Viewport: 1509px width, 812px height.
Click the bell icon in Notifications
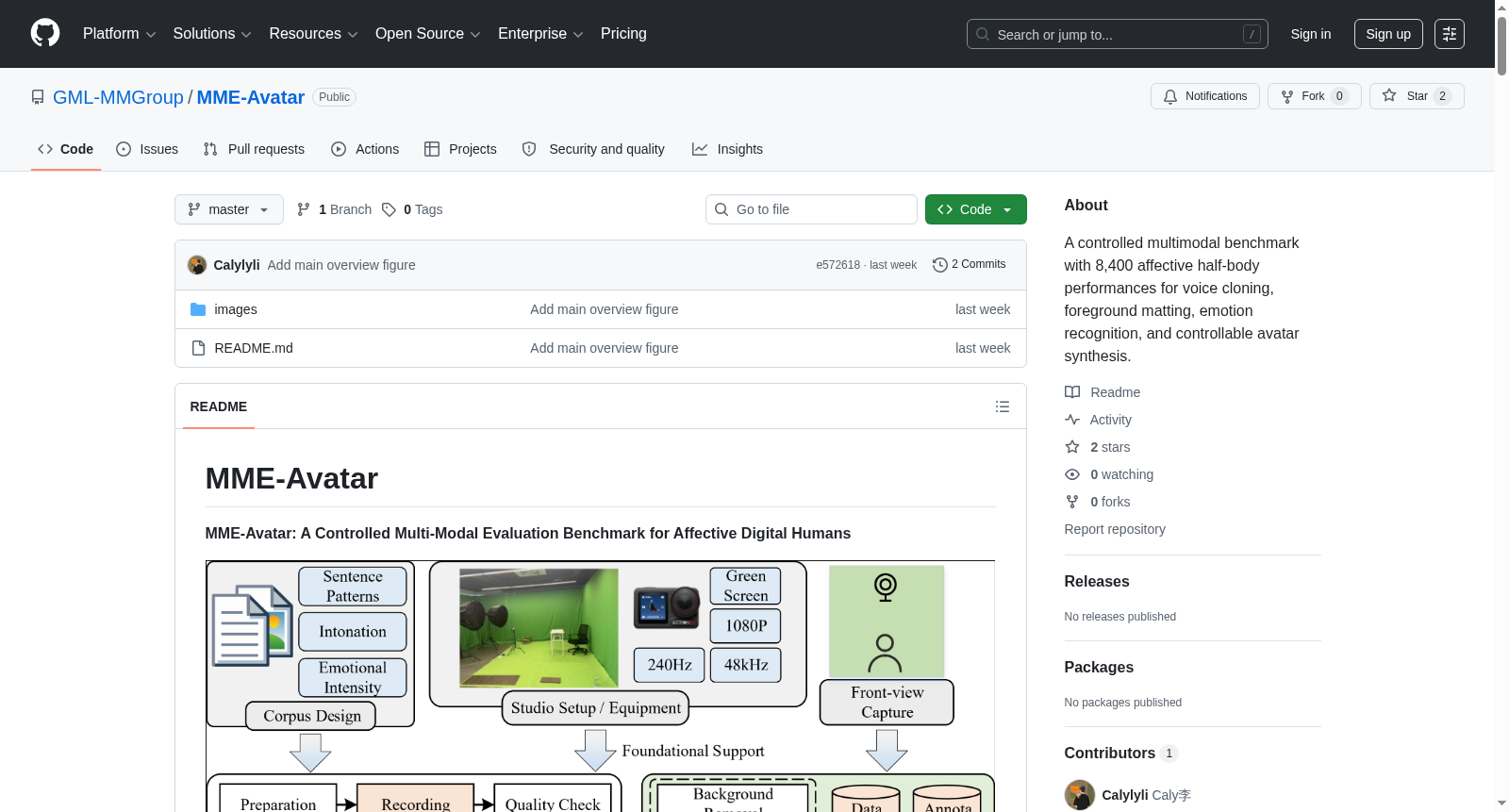pyautogui.click(x=1170, y=96)
